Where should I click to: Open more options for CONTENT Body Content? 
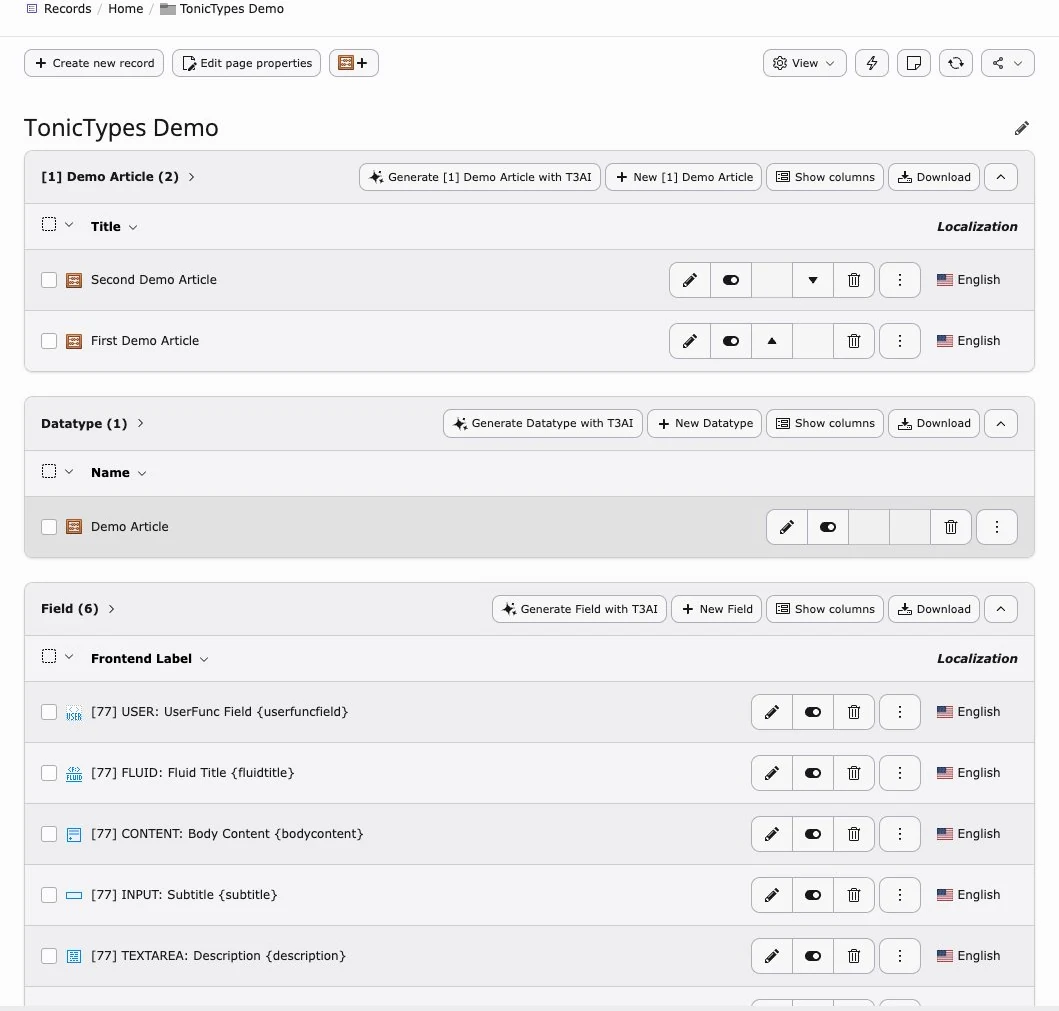900,834
